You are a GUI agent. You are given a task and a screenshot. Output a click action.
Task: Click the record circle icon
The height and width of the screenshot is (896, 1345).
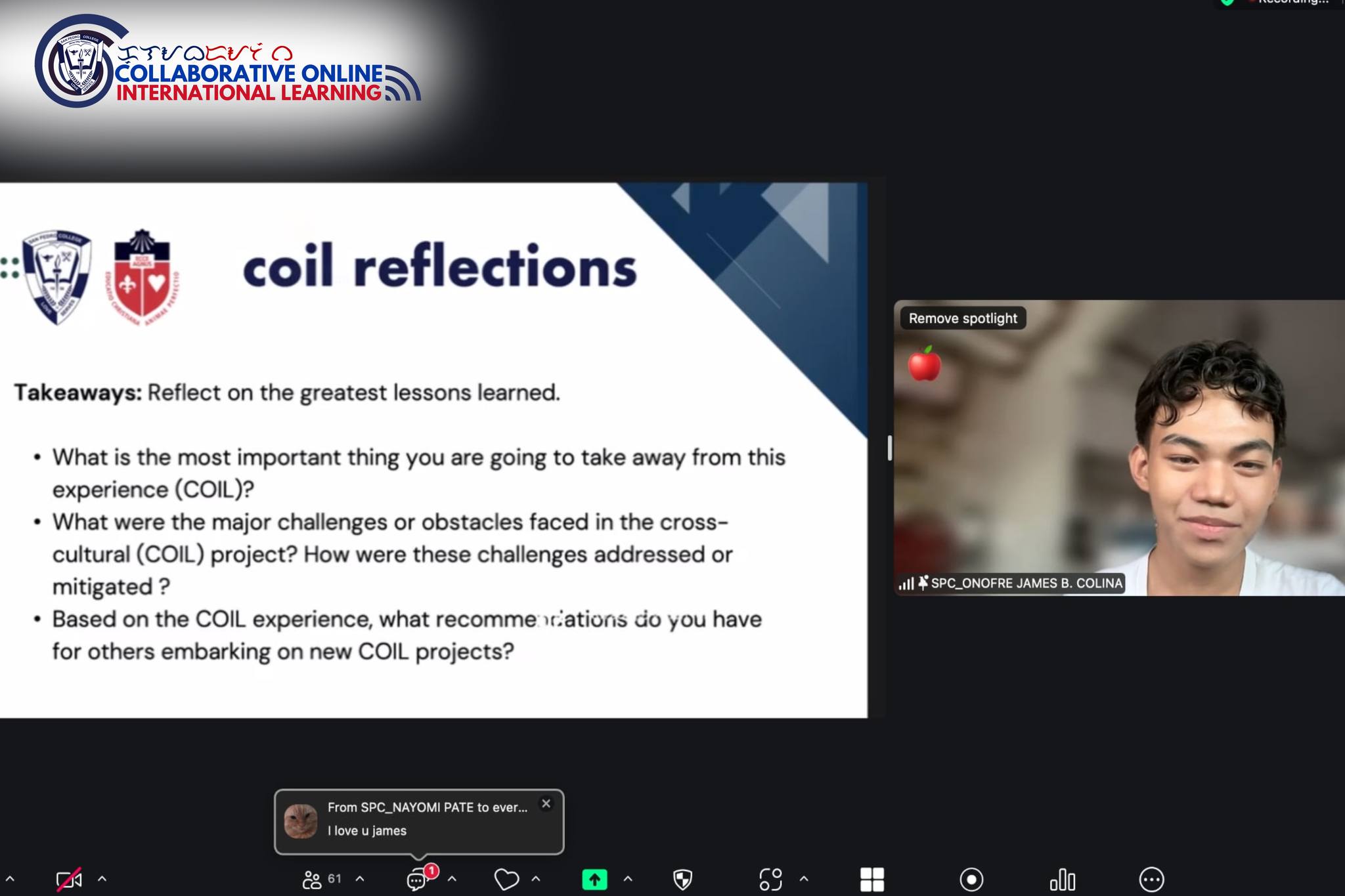(971, 880)
